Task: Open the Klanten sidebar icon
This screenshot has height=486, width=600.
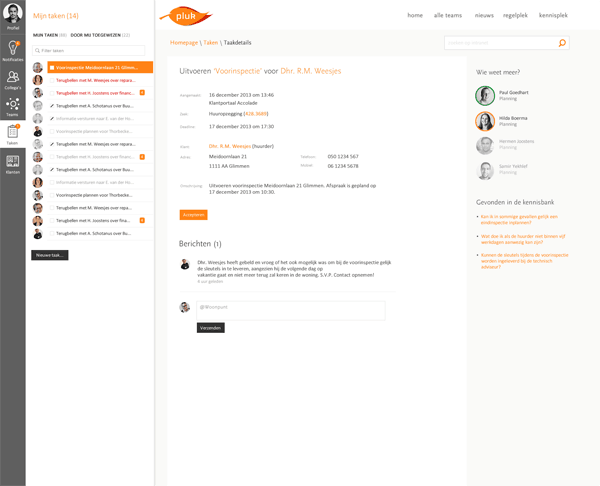Action: [x=13, y=164]
